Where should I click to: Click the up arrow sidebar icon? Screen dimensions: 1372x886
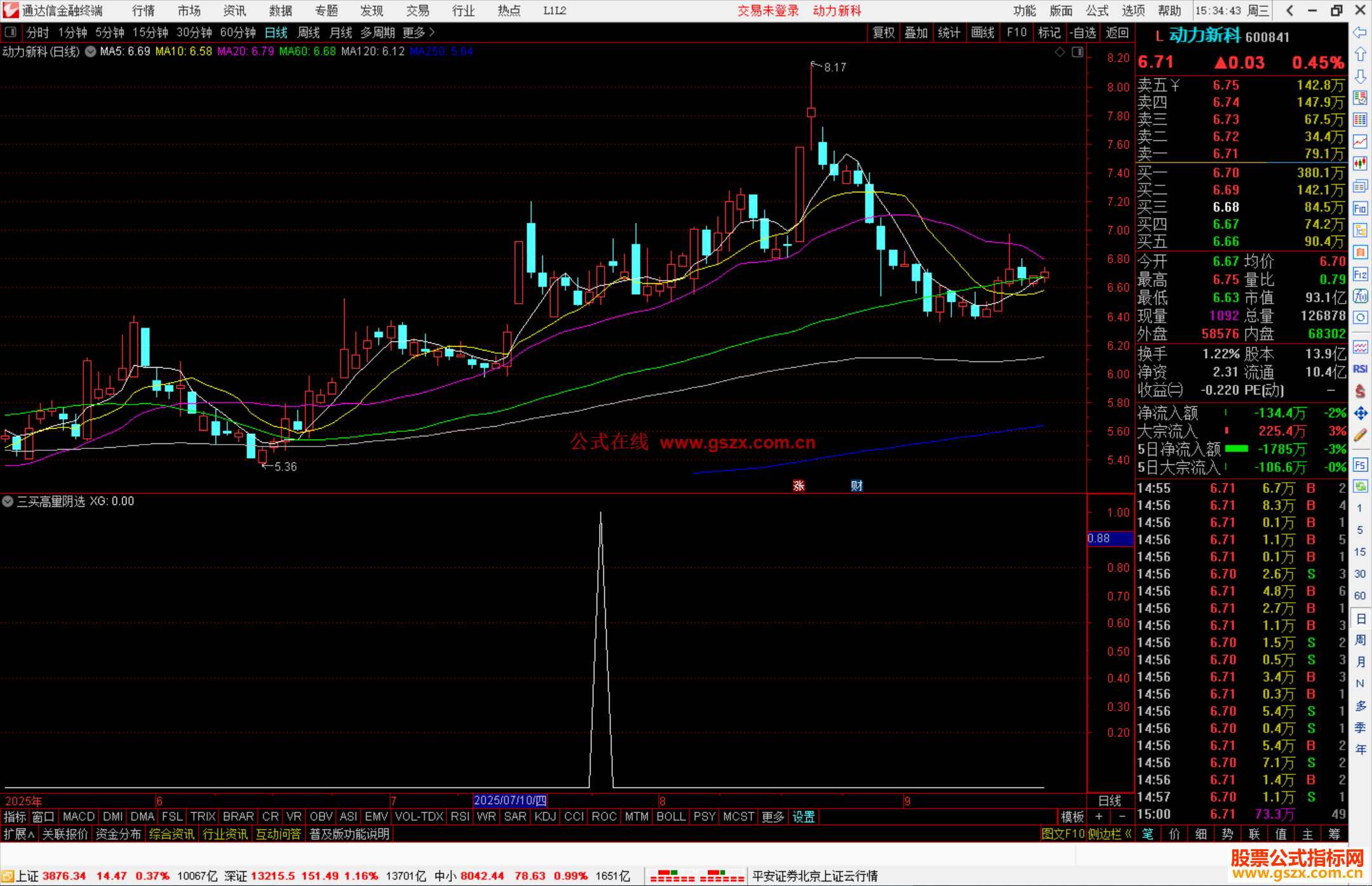coord(1360,55)
